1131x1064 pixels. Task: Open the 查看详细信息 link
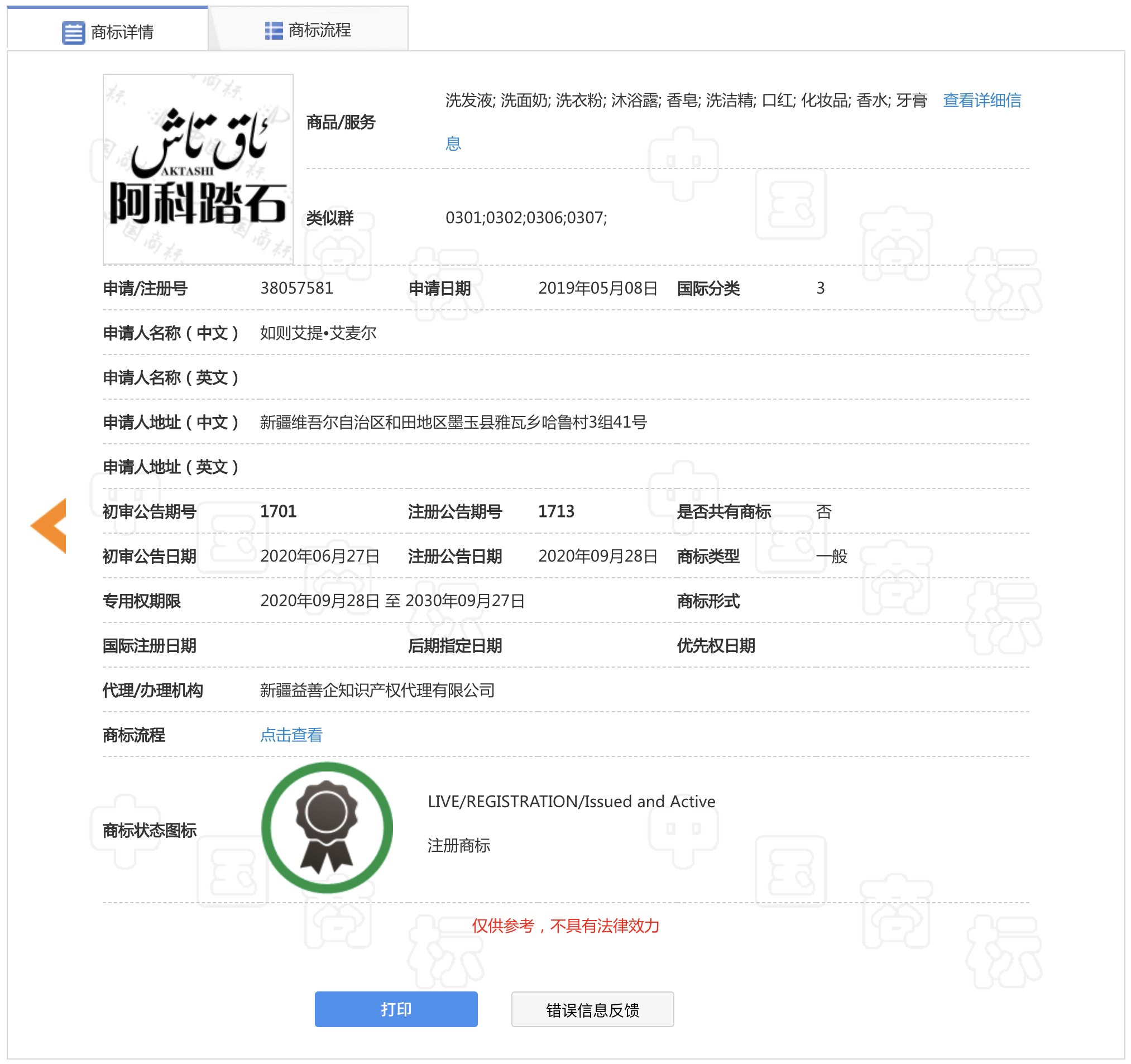(x=982, y=100)
